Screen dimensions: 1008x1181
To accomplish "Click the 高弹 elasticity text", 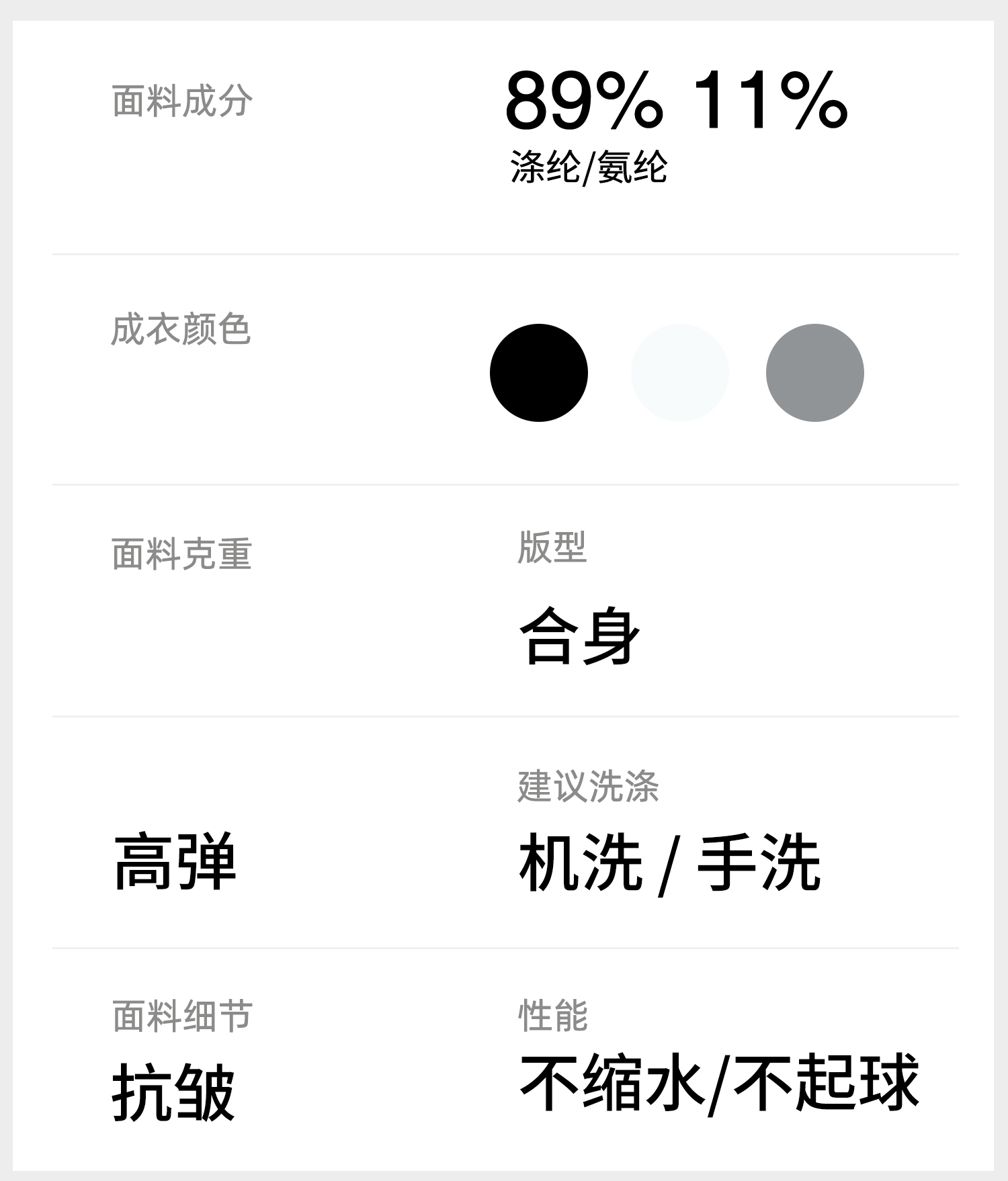I will pyautogui.click(x=175, y=861).
